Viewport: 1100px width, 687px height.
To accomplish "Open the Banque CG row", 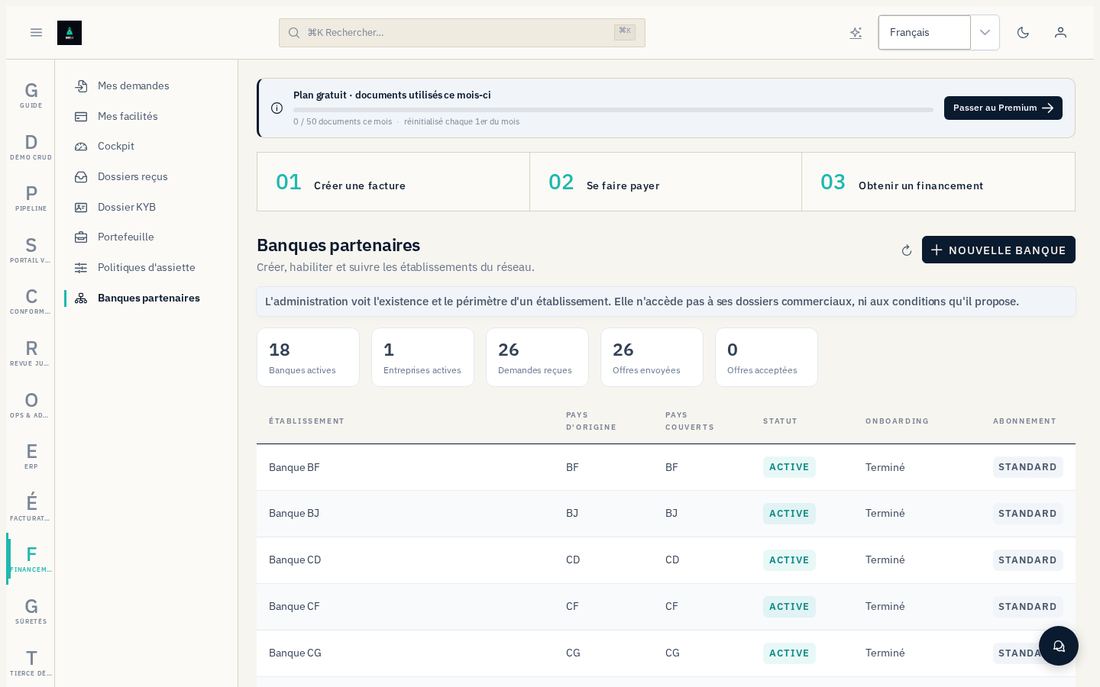I will [x=666, y=653].
